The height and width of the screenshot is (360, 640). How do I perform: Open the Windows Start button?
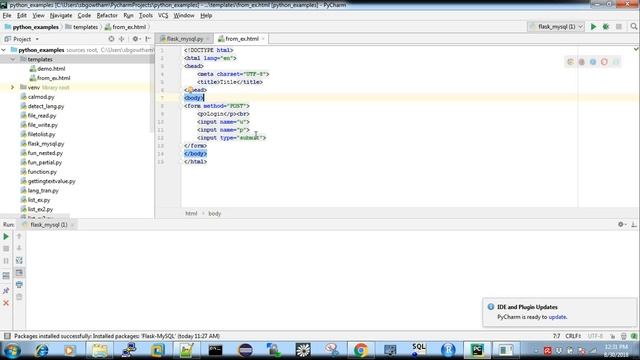click(x=12, y=350)
